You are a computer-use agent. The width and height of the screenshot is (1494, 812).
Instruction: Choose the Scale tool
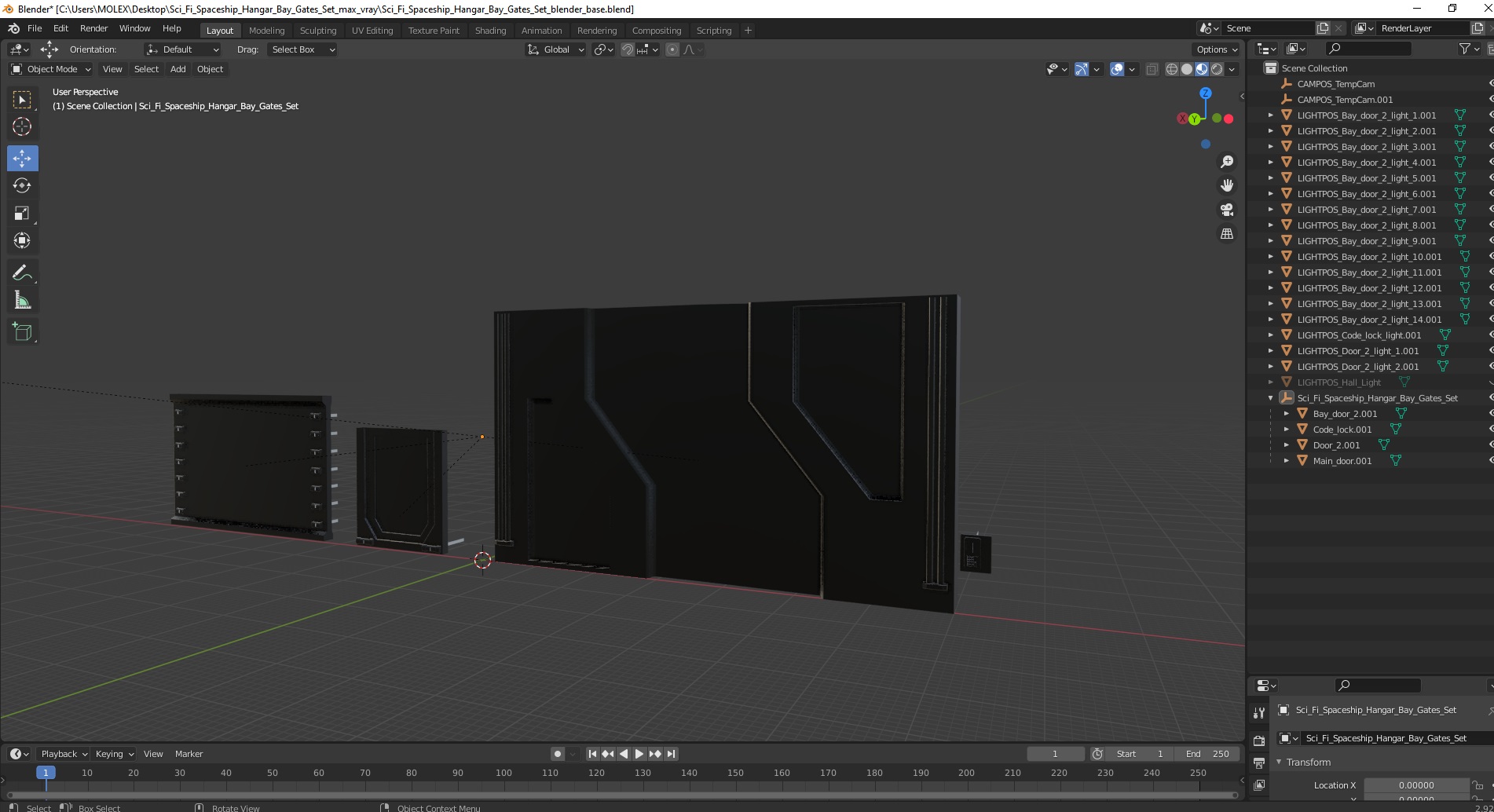22,213
